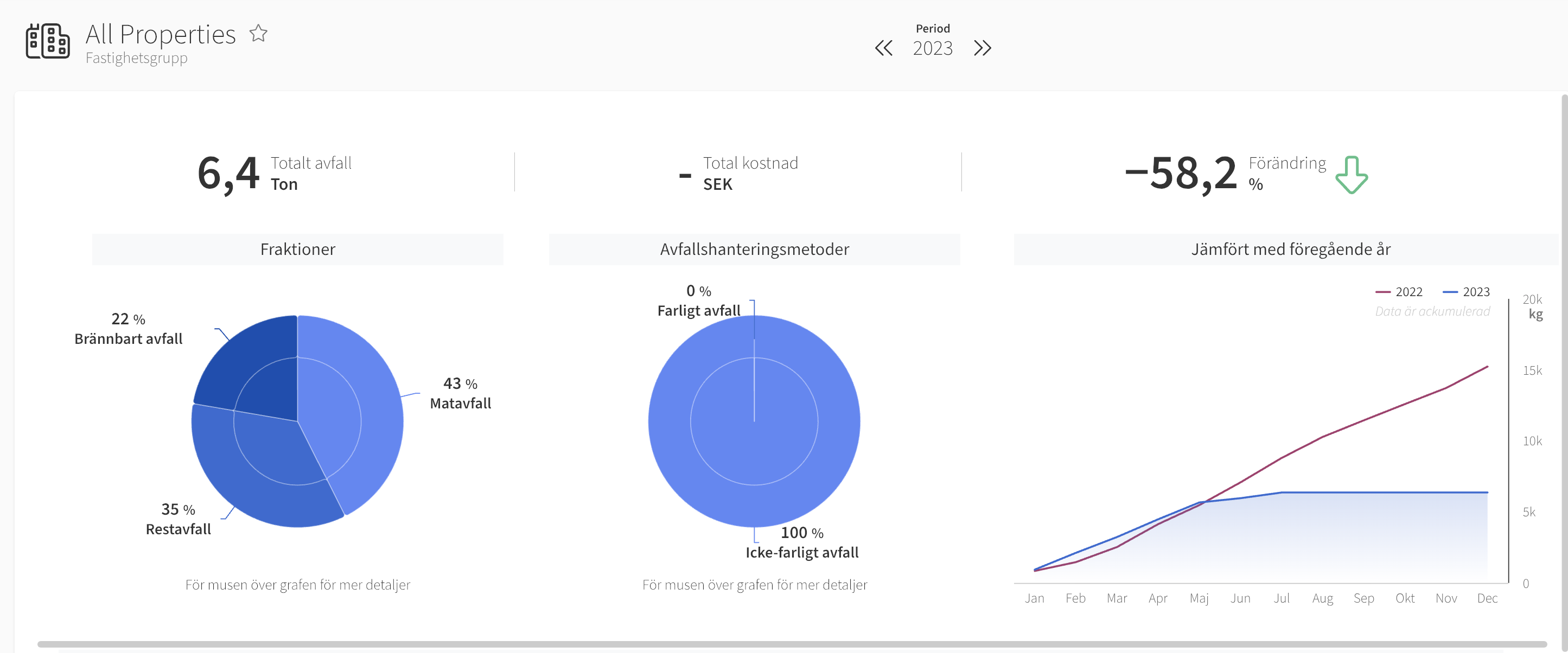Click the All Properties building group icon
Screen dimensions: 1568x653
point(48,41)
